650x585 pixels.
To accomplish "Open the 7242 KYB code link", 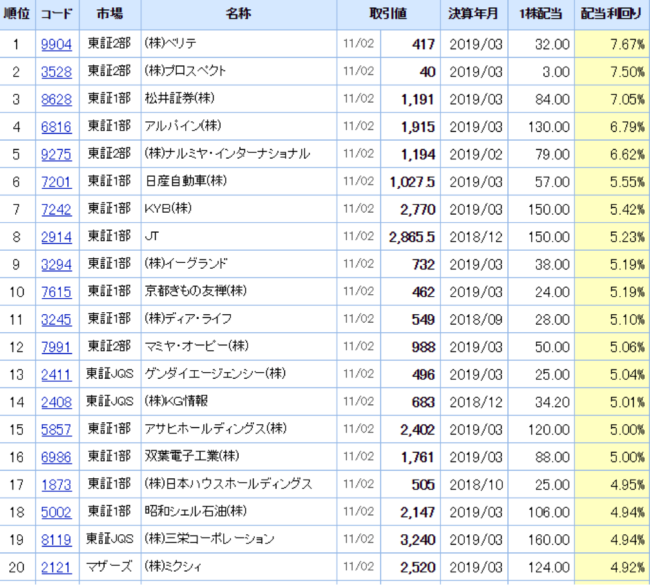I will point(56,209).
